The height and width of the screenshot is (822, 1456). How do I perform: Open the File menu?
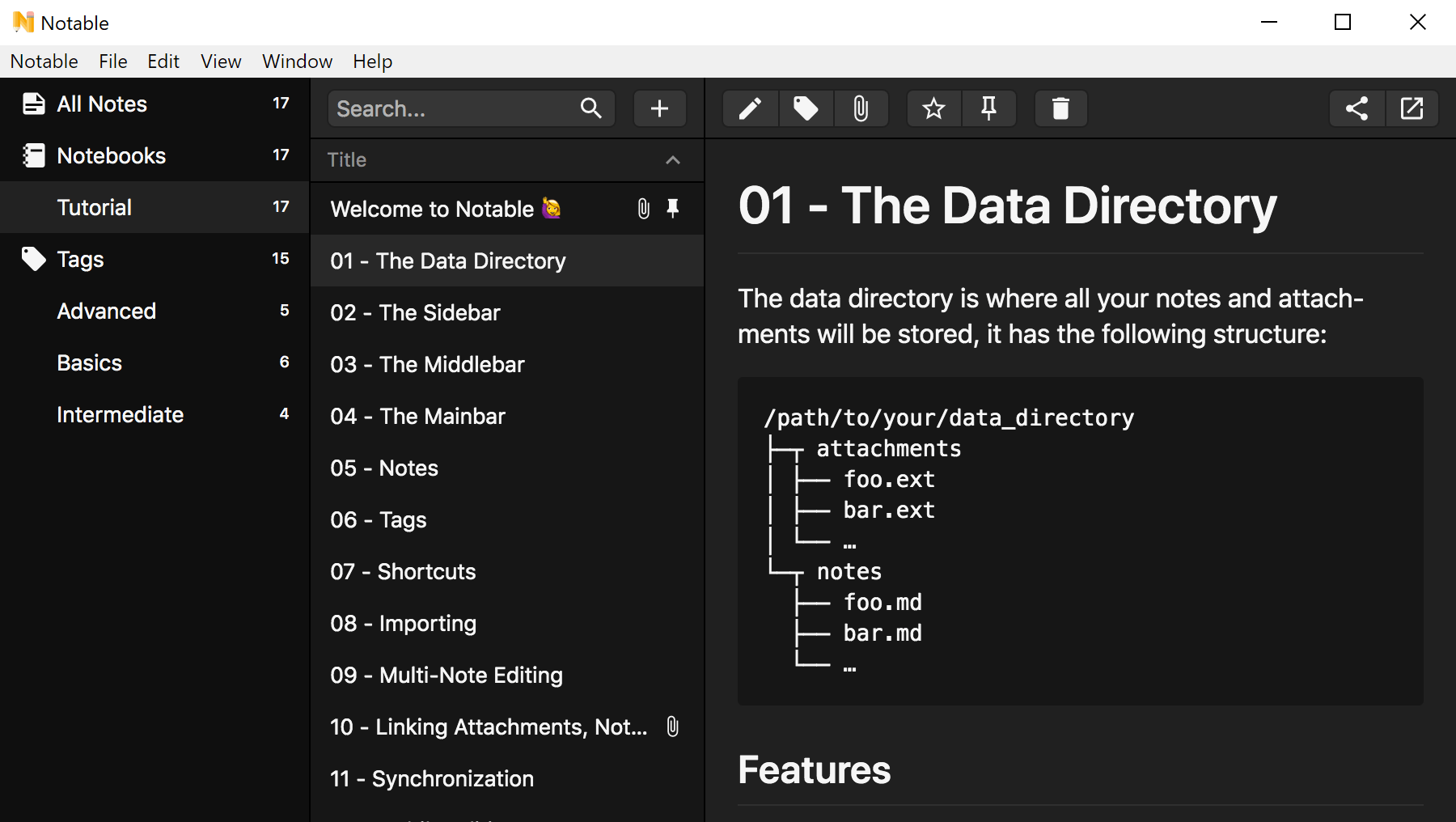[113, 61]
